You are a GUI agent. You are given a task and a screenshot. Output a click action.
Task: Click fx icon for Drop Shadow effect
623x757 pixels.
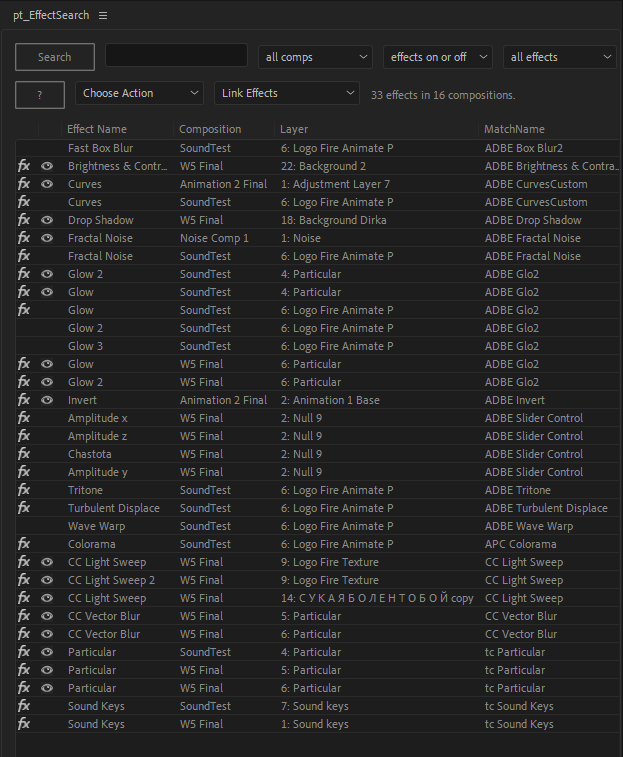24,220
